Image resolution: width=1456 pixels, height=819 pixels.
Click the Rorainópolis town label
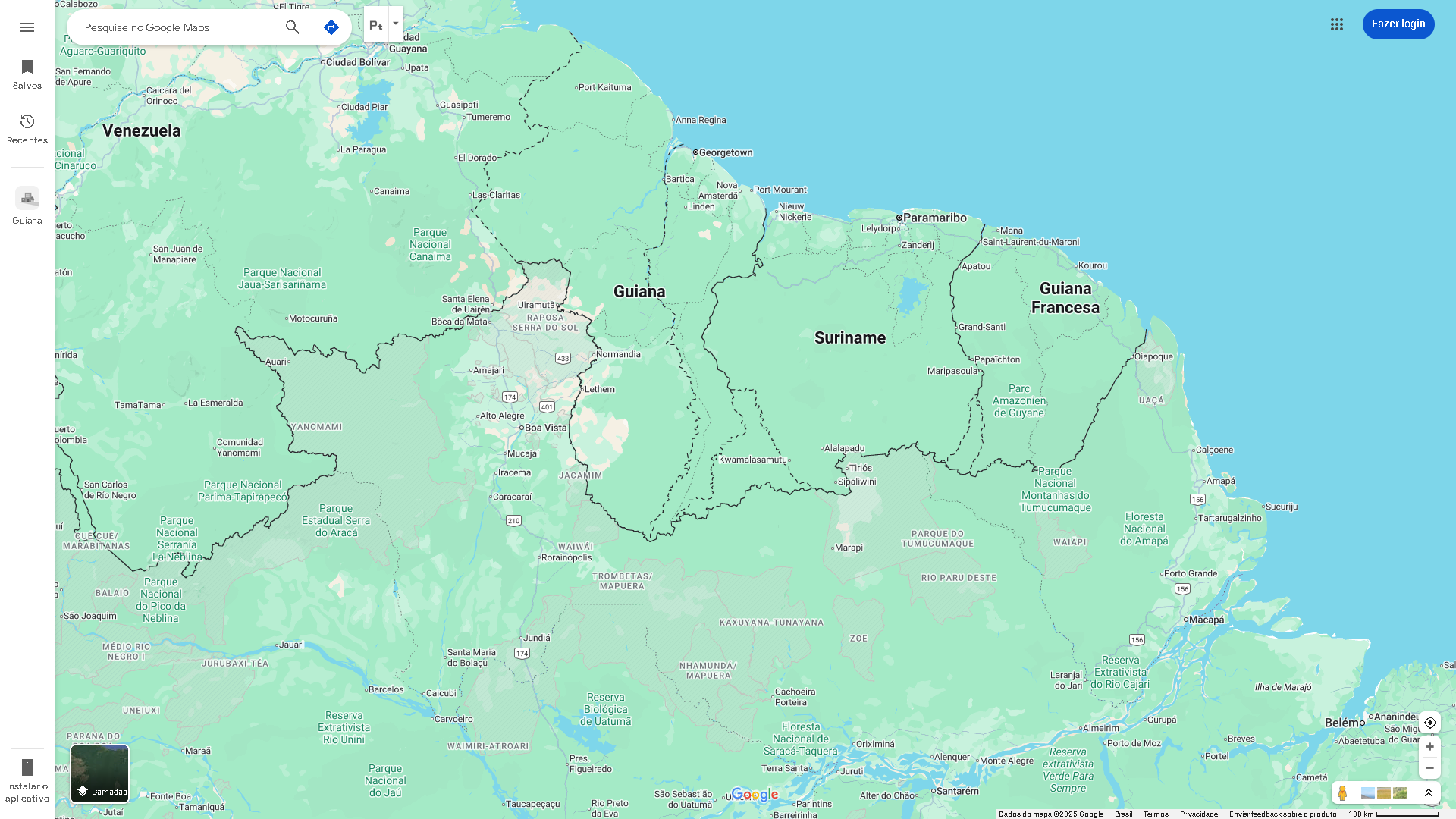[x=565, y=557]
